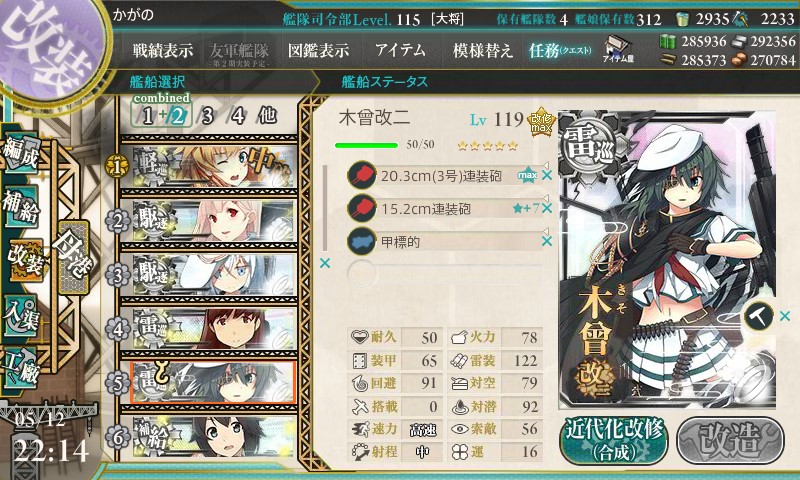
Task: Switch to fleet 3 tab
Action: click(x=207, y=116)
